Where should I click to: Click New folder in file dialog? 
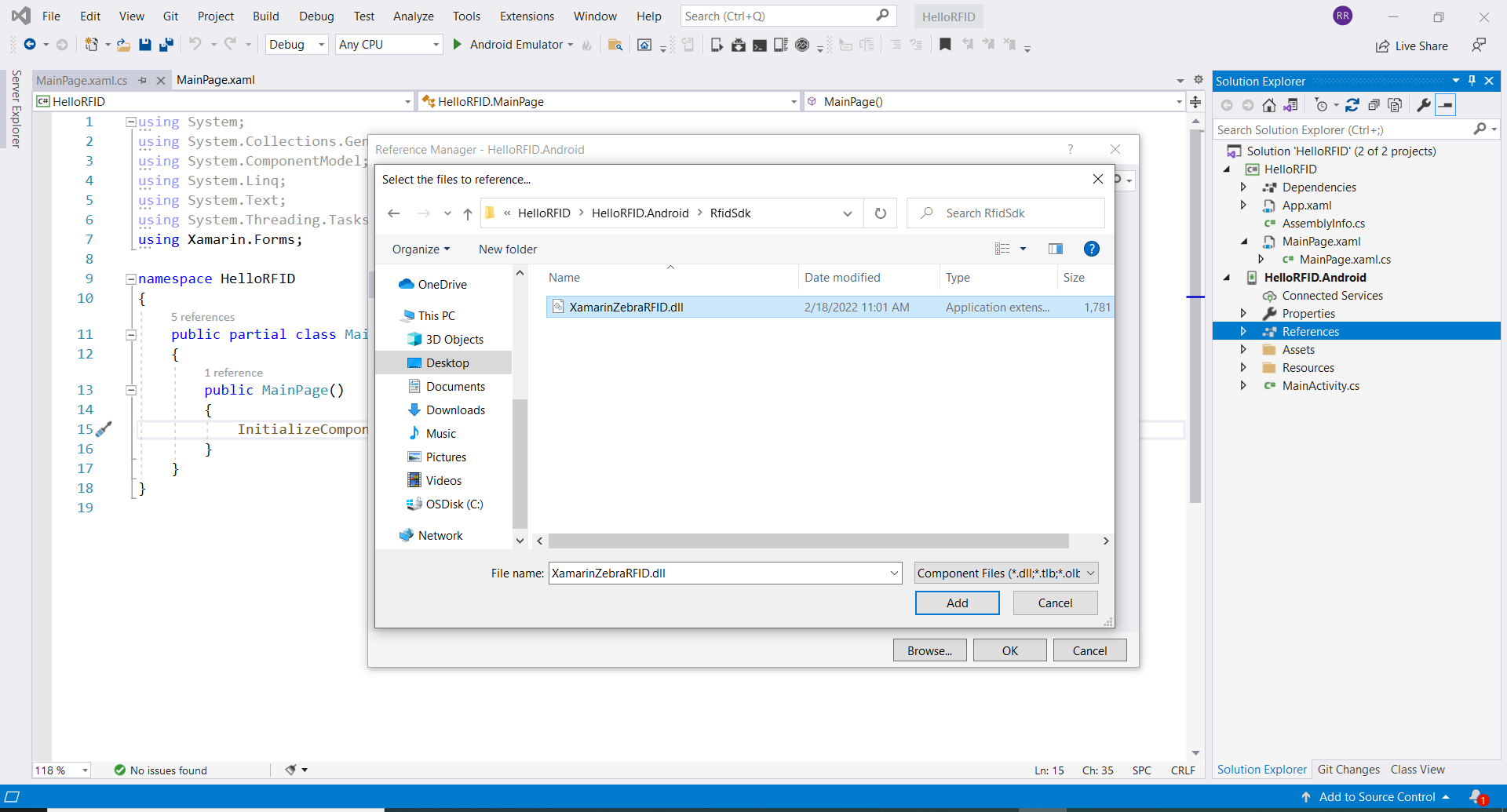(508, 249)
